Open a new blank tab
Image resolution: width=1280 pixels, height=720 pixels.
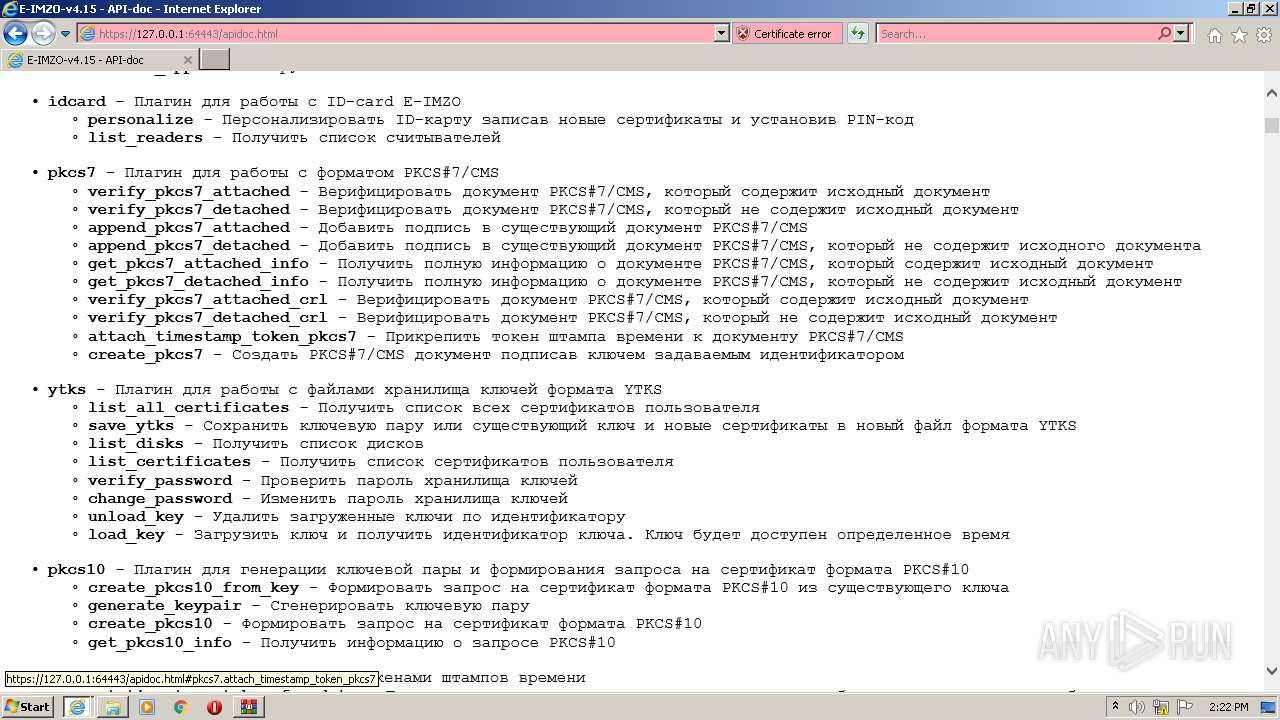tap(215, 60)
